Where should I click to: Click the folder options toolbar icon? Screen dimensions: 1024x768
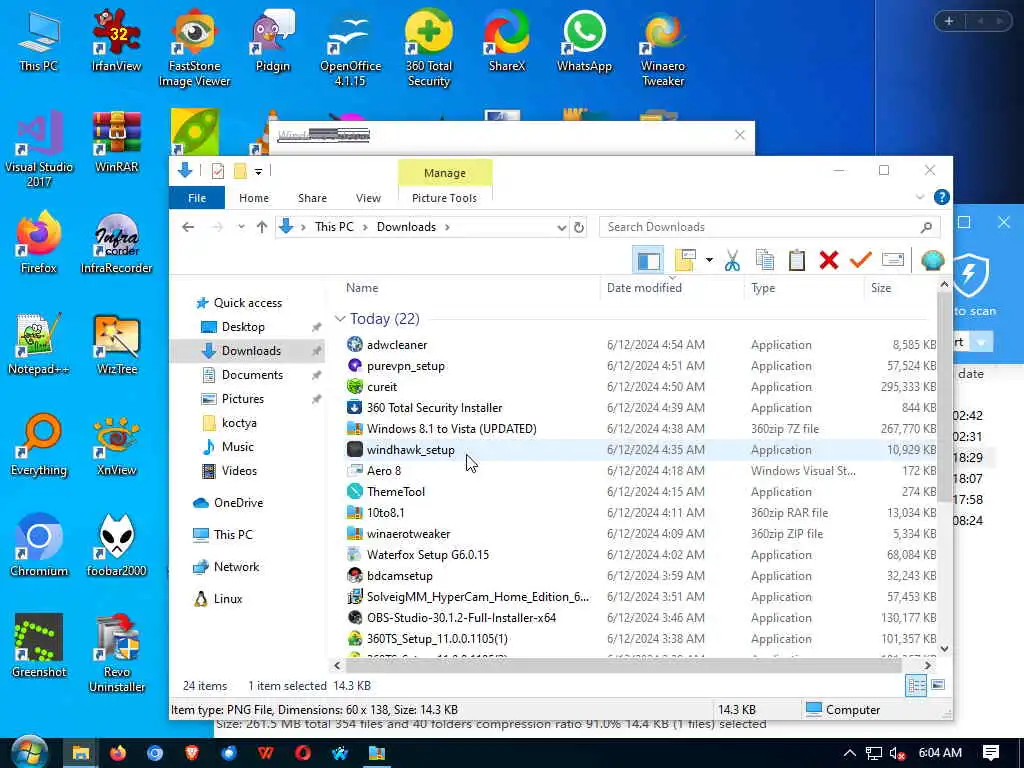pos(685,260)
